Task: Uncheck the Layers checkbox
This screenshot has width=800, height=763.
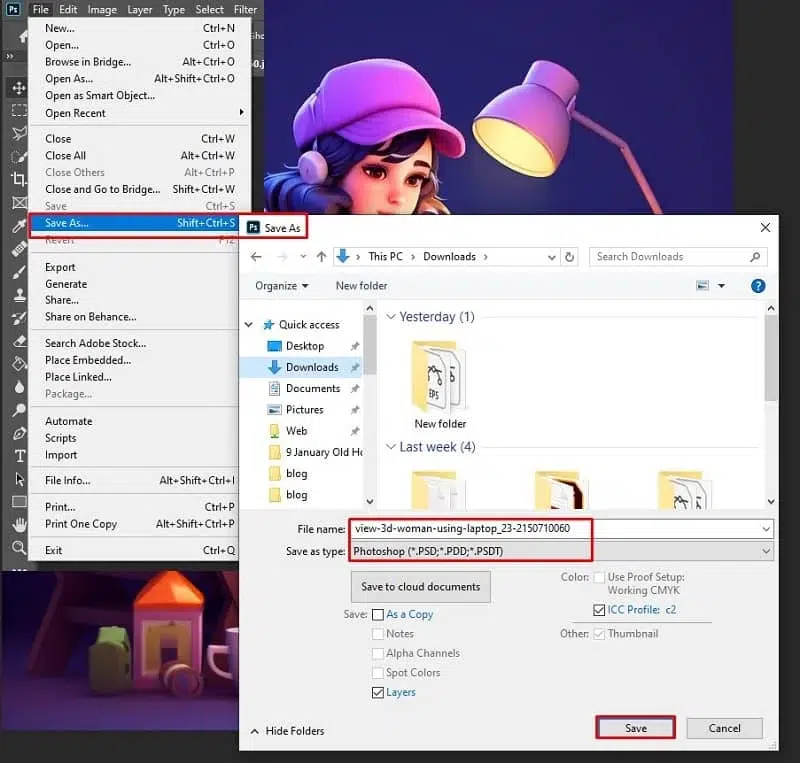Action: (378, 693)
